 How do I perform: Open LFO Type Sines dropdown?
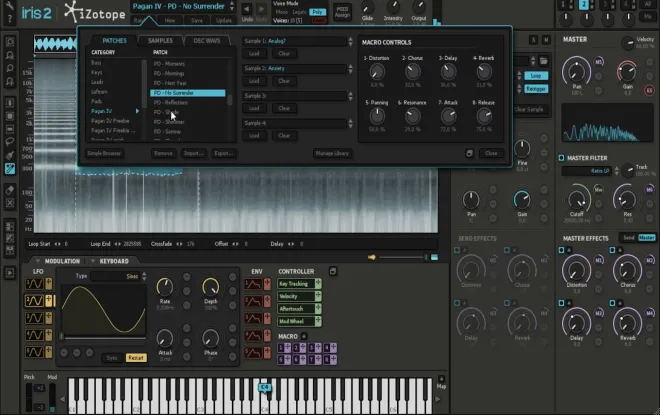[x=118, y=277]
